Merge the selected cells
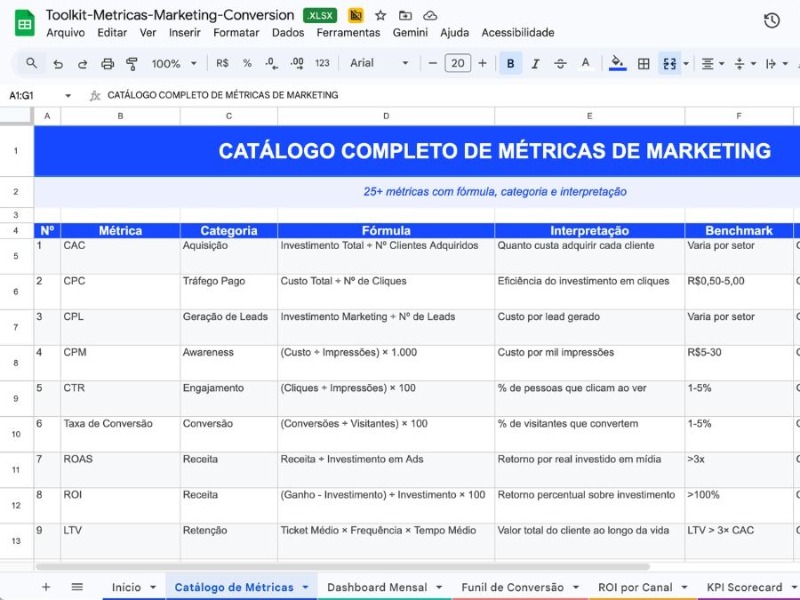 click(667, 63)
